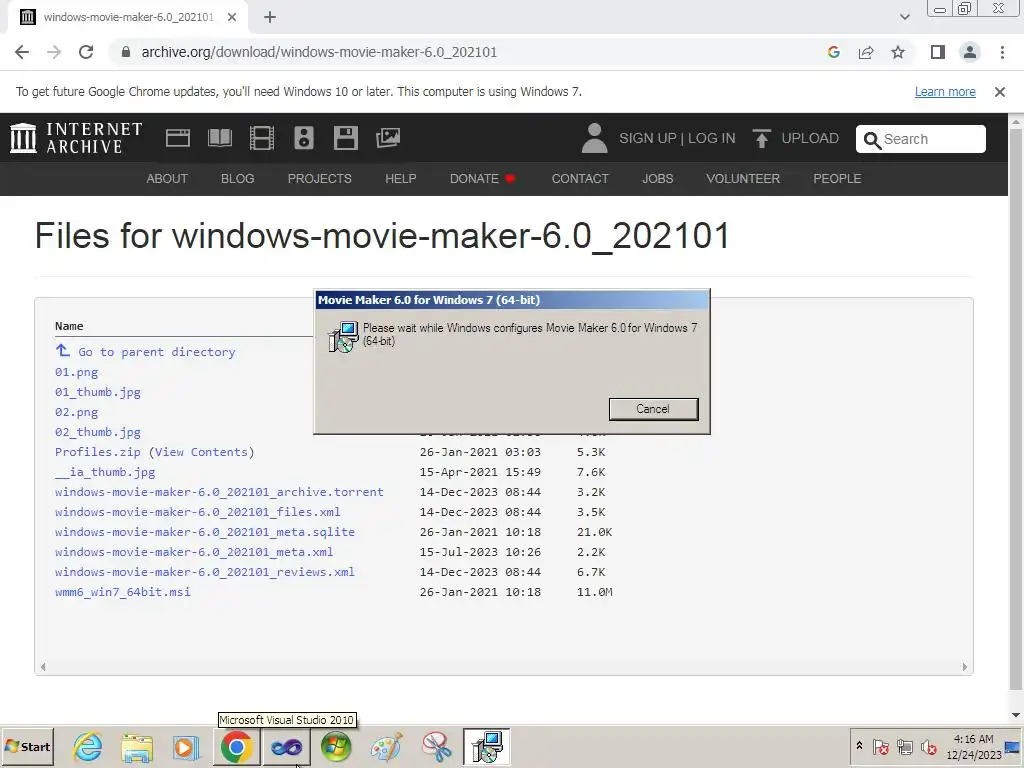Open the CONTACT menu item

580,178
